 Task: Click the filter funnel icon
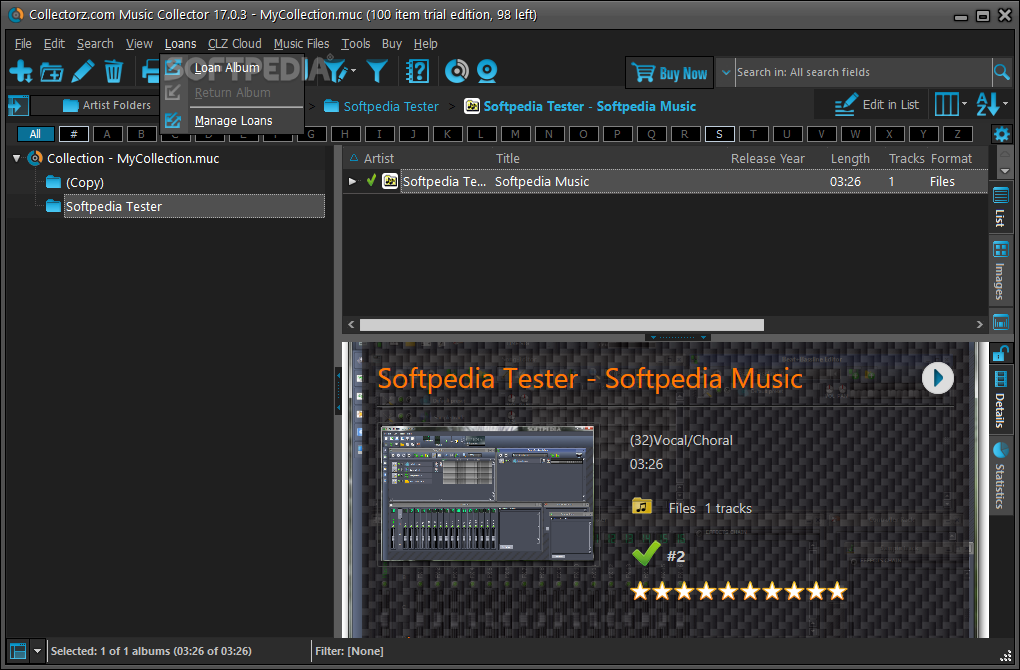[x=377, y=71]
